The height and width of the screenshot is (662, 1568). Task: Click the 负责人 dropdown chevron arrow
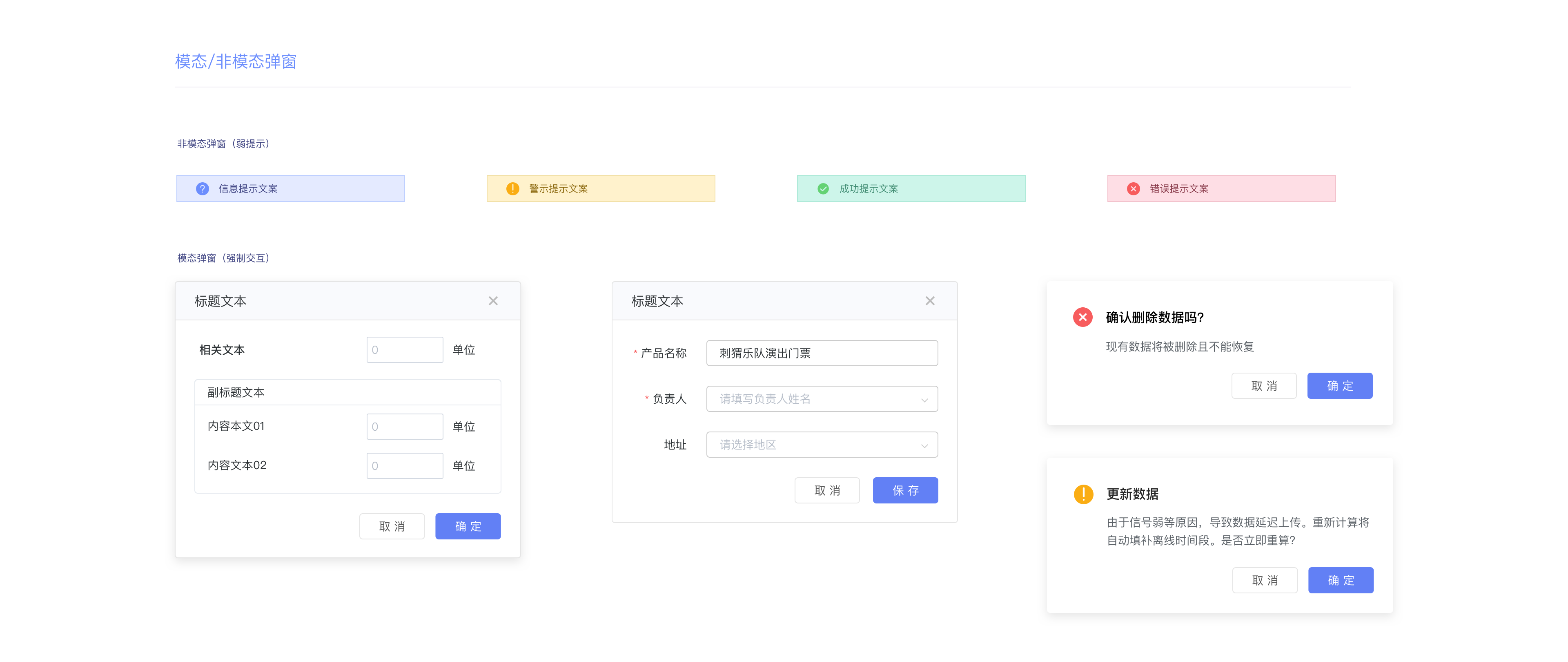pos(924,400)
